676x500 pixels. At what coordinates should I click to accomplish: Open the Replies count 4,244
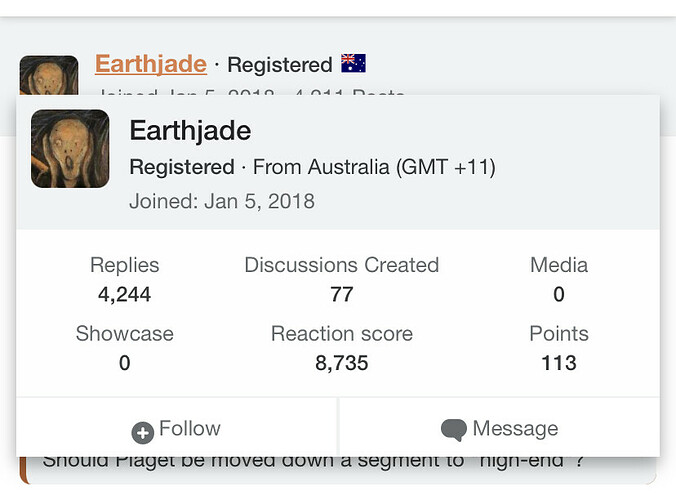tap(124, 294)
